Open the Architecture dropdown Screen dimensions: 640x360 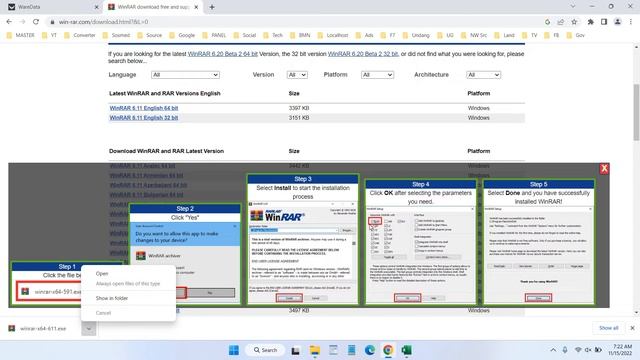483,75
